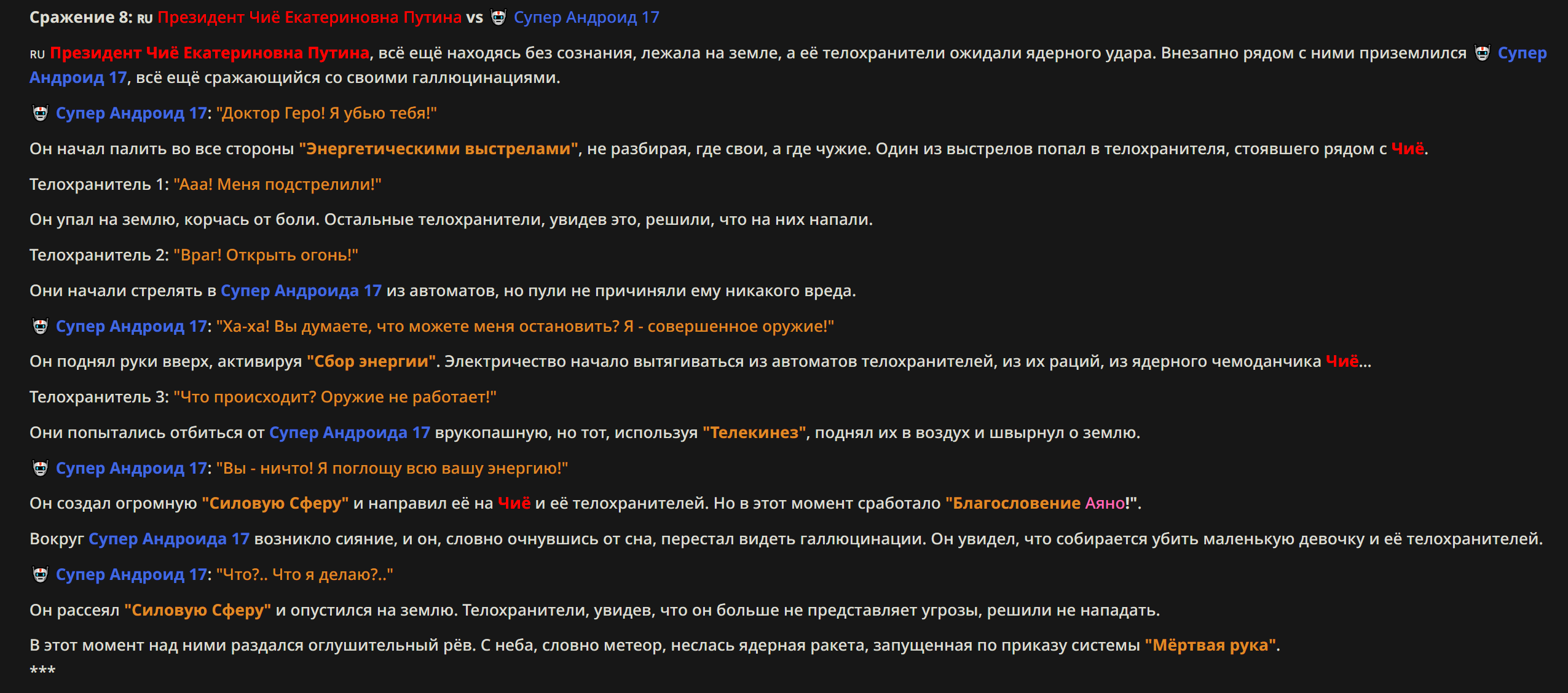Viewport: 1568px width, 693px height.
Task: Click blue "Супер Андроида 17" after "Вокруг"
Action: tap(169, 539)
